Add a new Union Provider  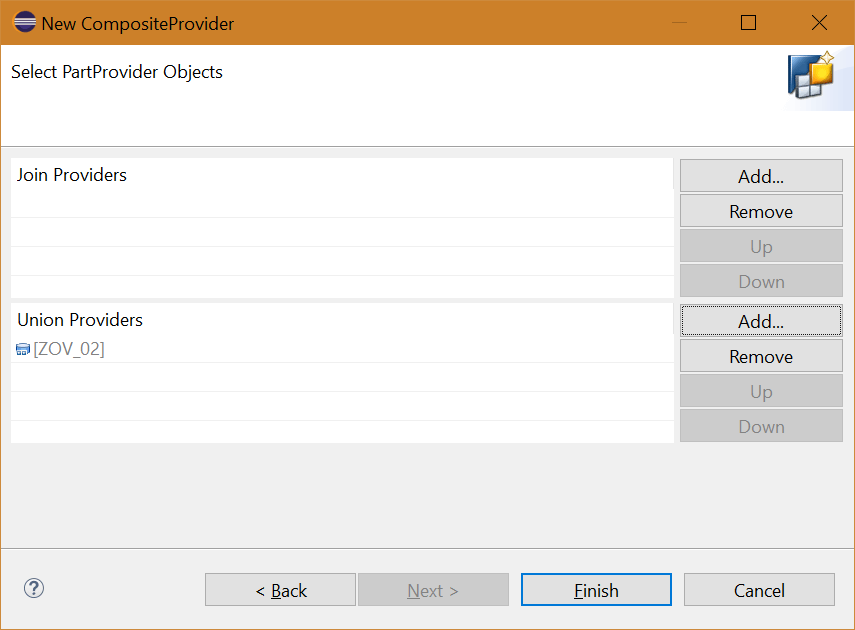761,321
